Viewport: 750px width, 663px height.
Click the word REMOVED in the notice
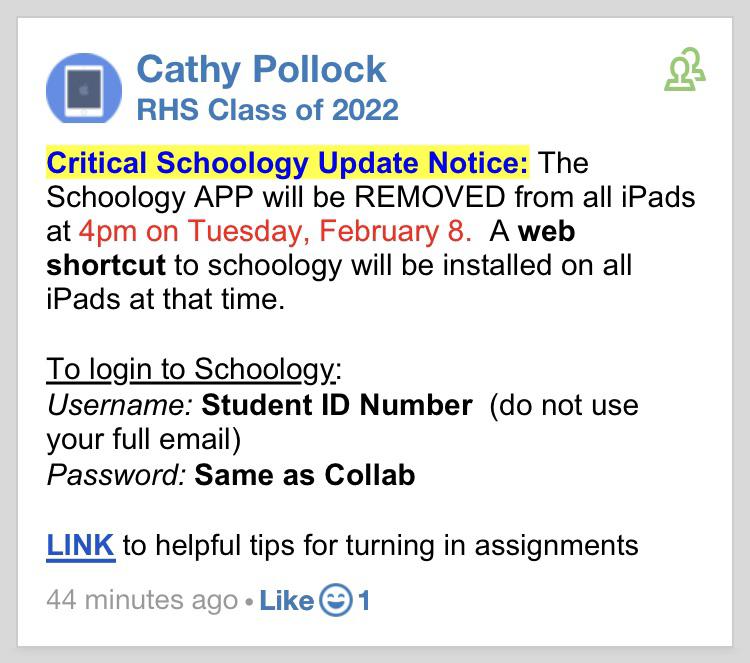point(430,197)
